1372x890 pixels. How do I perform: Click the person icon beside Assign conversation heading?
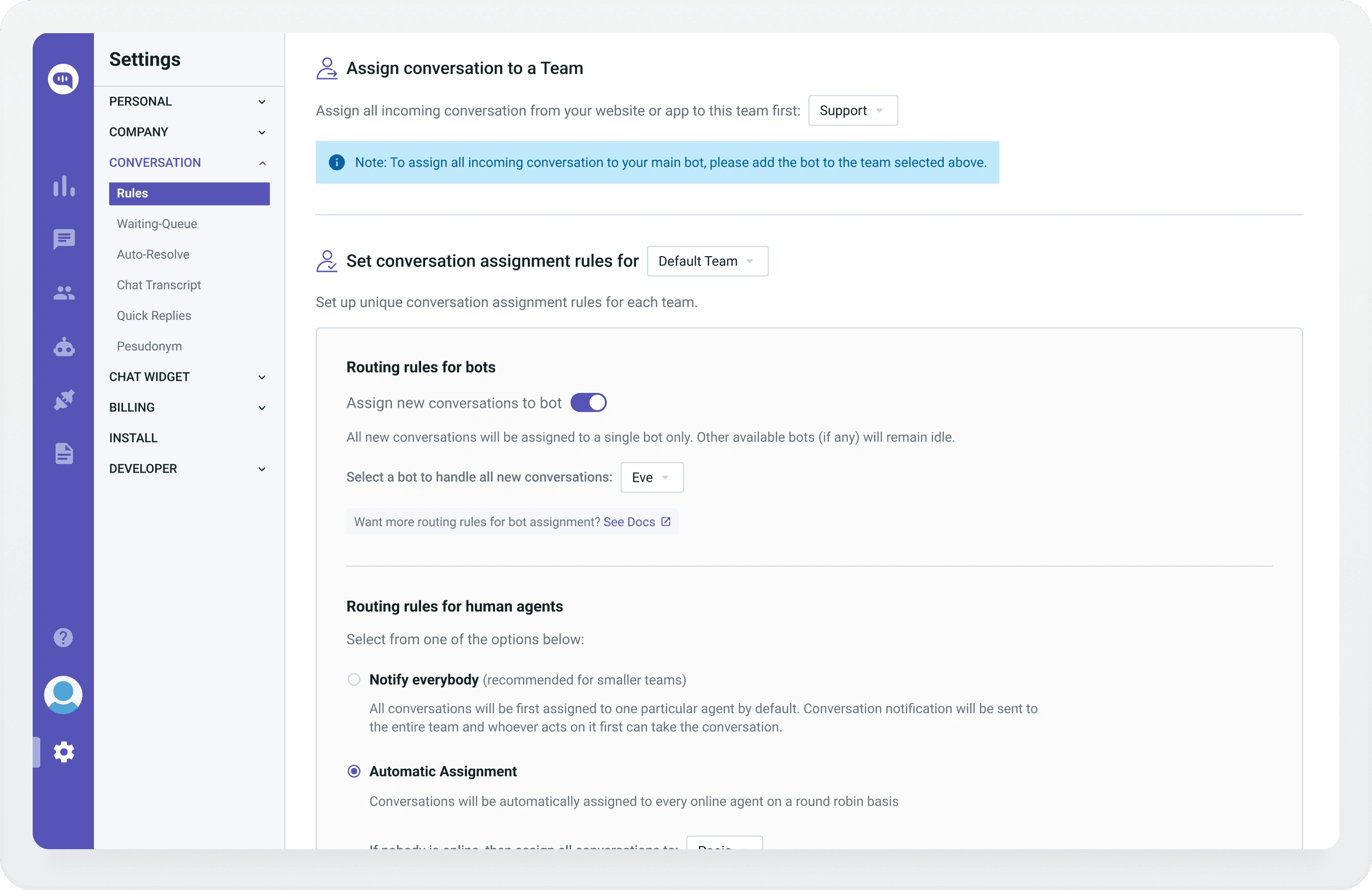pyautogui.click(x=327, y=68)
